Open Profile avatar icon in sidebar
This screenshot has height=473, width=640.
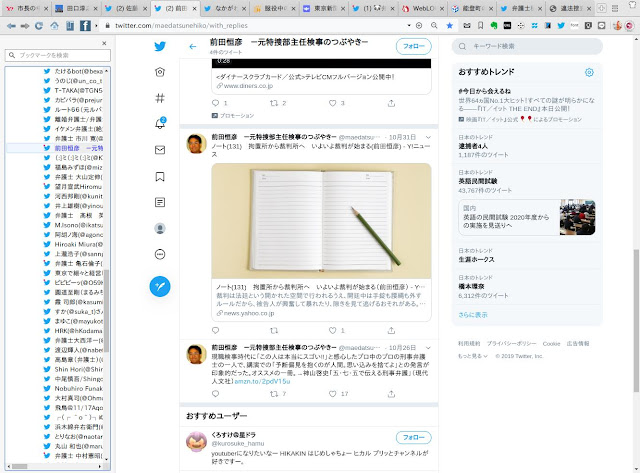click(160, 229)
